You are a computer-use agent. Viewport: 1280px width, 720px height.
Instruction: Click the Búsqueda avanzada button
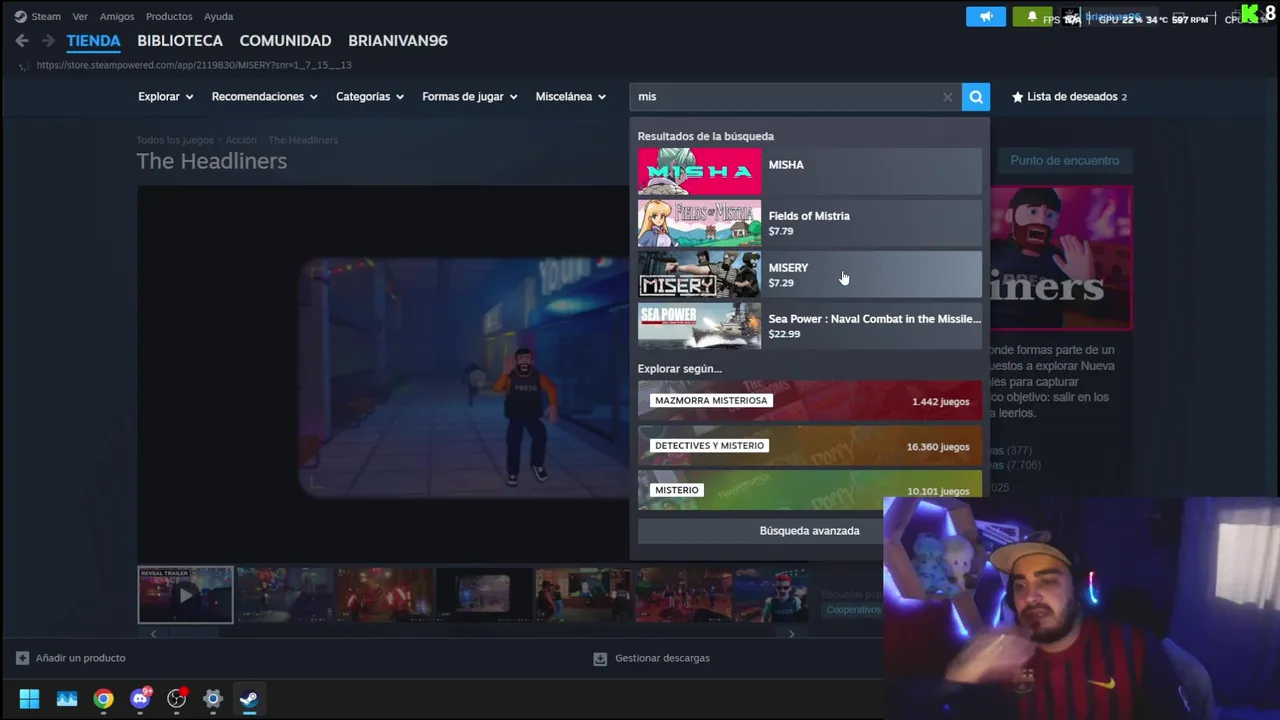810,531
